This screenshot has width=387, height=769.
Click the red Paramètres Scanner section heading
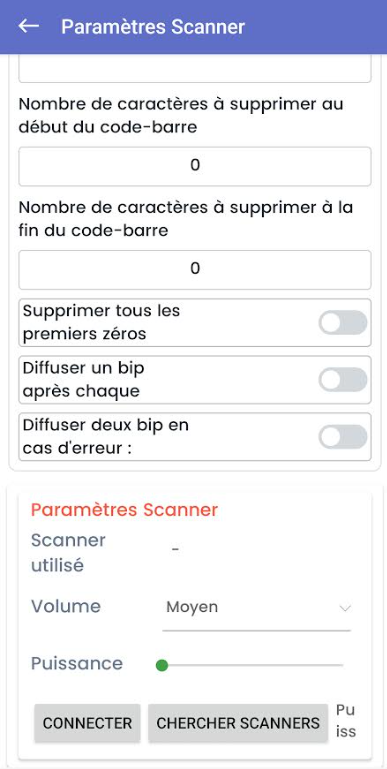click(x=124, y=510)
